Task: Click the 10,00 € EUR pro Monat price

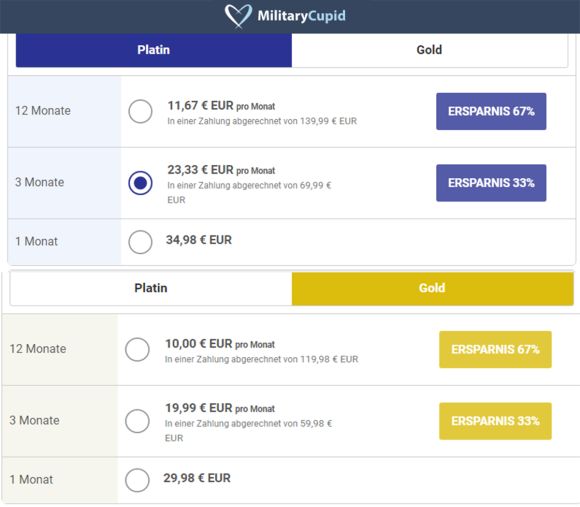Action: [x=220, y=344]
